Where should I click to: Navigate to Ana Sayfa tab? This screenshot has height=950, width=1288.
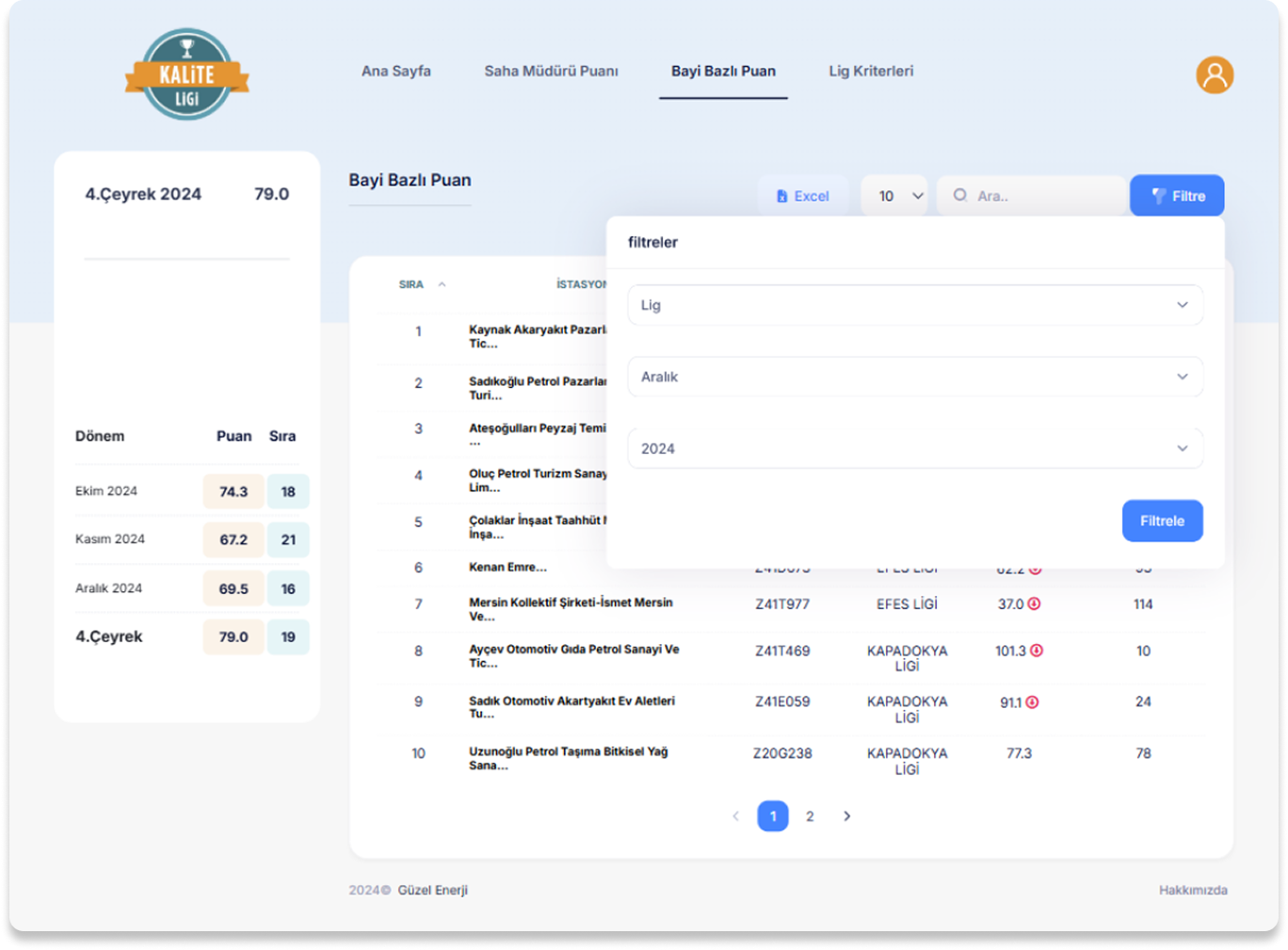(x=396, y=72)
